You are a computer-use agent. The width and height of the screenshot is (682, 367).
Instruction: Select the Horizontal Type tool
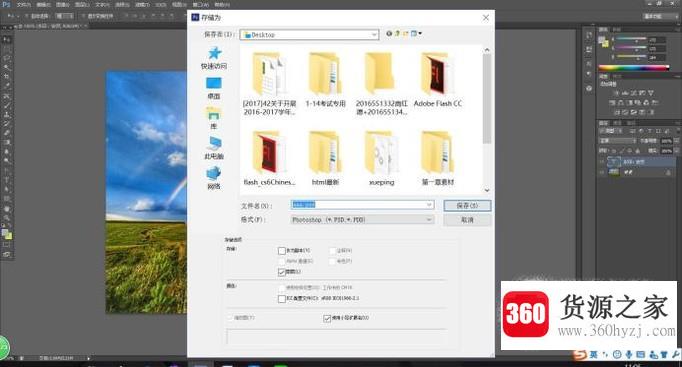pyautogui.click(x=7, y=180)
